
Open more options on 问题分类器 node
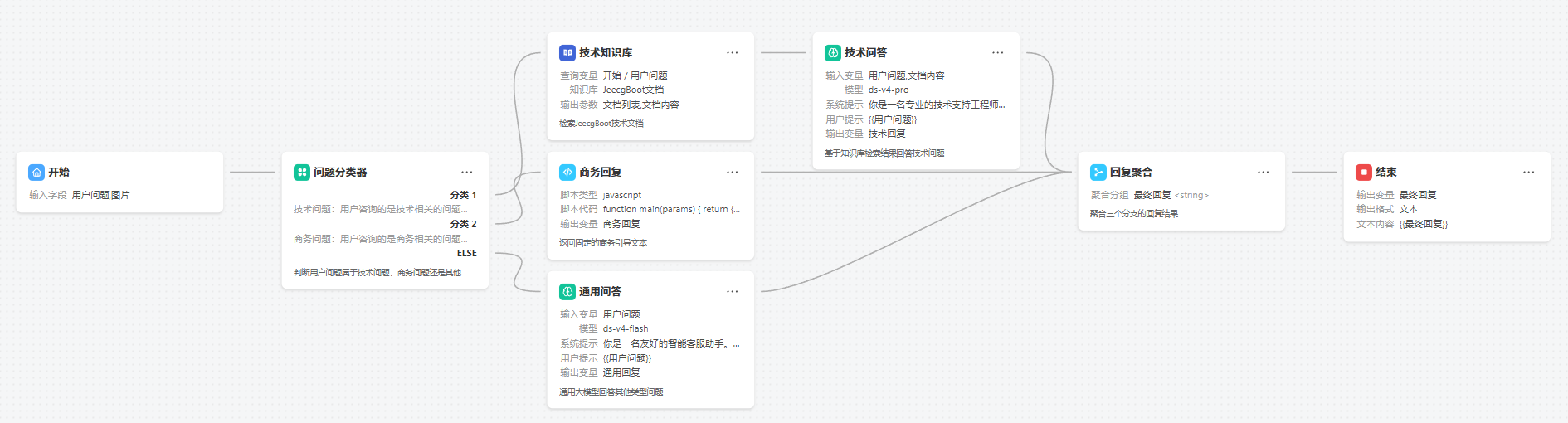tap(467, 172)
